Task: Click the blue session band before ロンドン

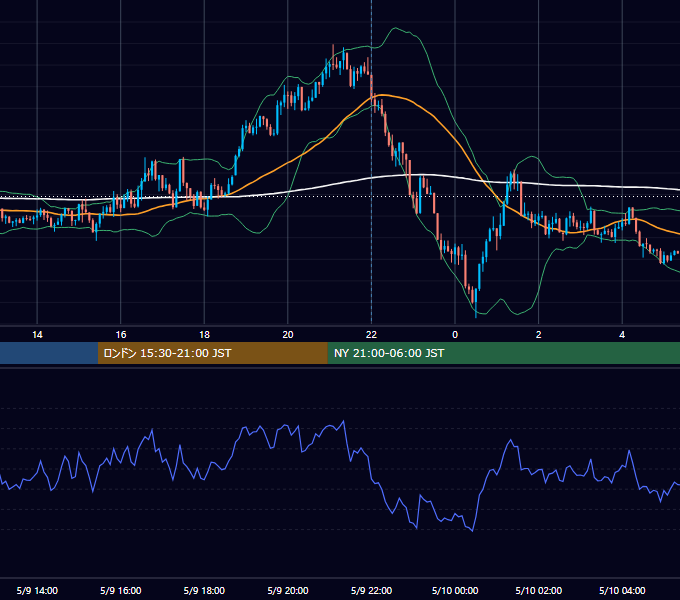Action: (49, 353)
